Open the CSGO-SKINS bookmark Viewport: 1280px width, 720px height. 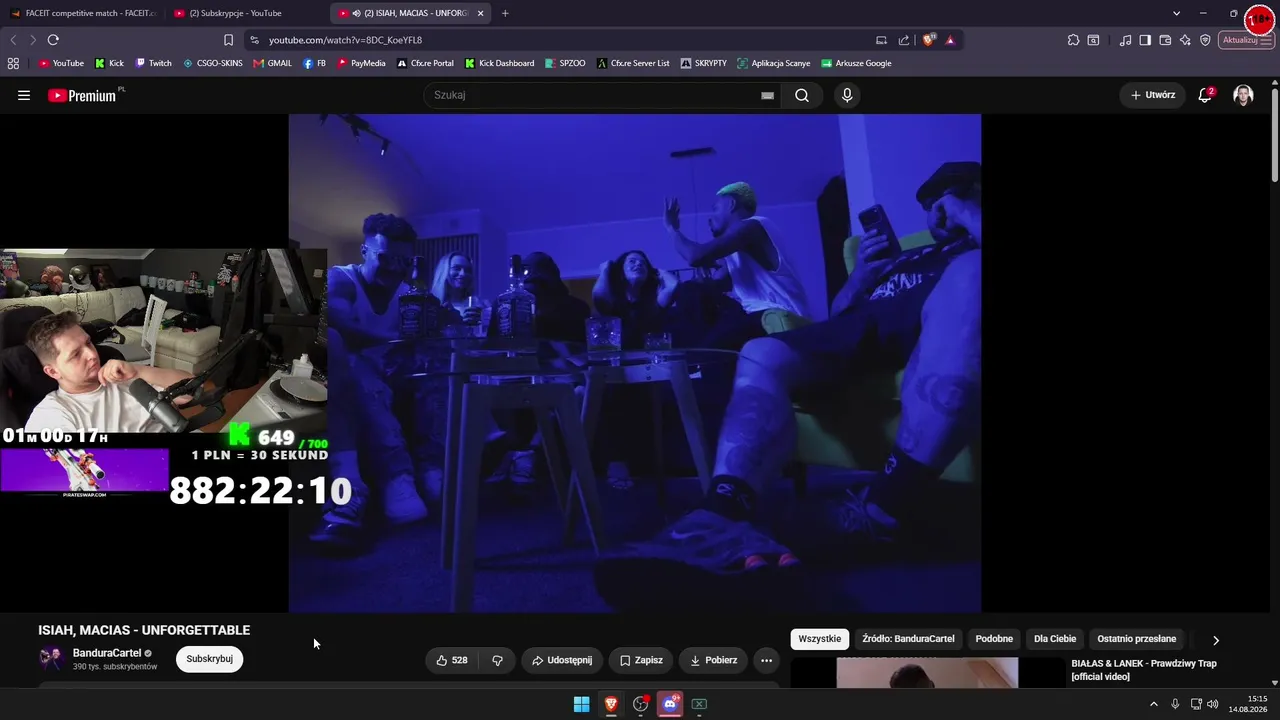[x=212, y=63]
